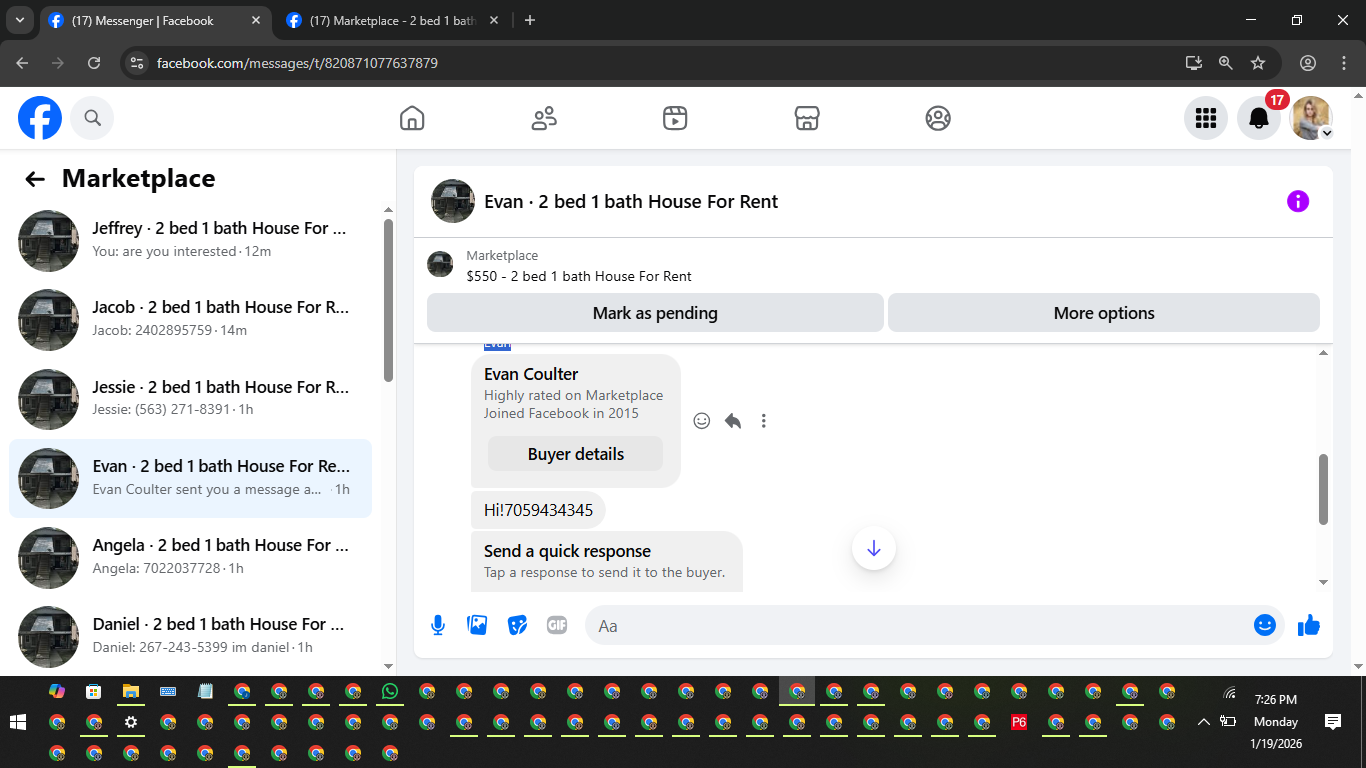Open the Friends icon in top navigation
This screenshot has height=768, width=1366.
click(x=544, y=118)
